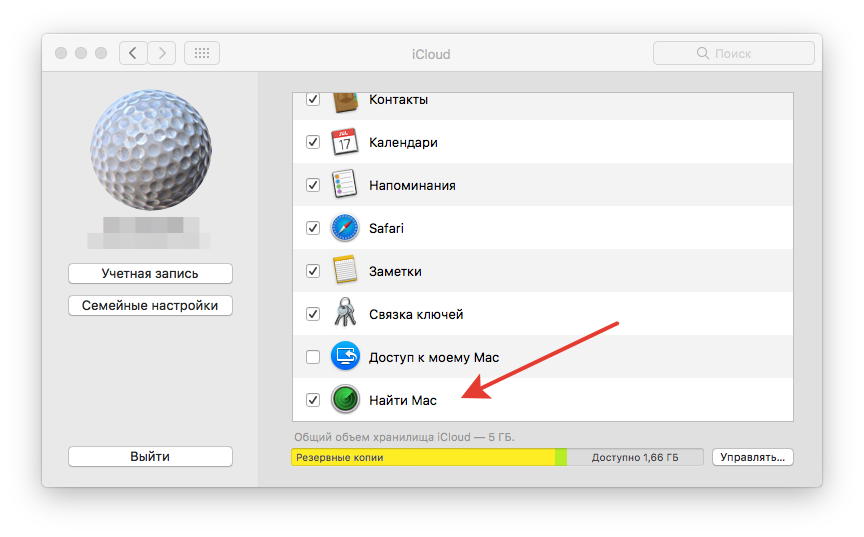Image resolution: width=864 pixels, height=537 pixels.
Task: Click the Keychain keys icon
Action: pos(345,312)
